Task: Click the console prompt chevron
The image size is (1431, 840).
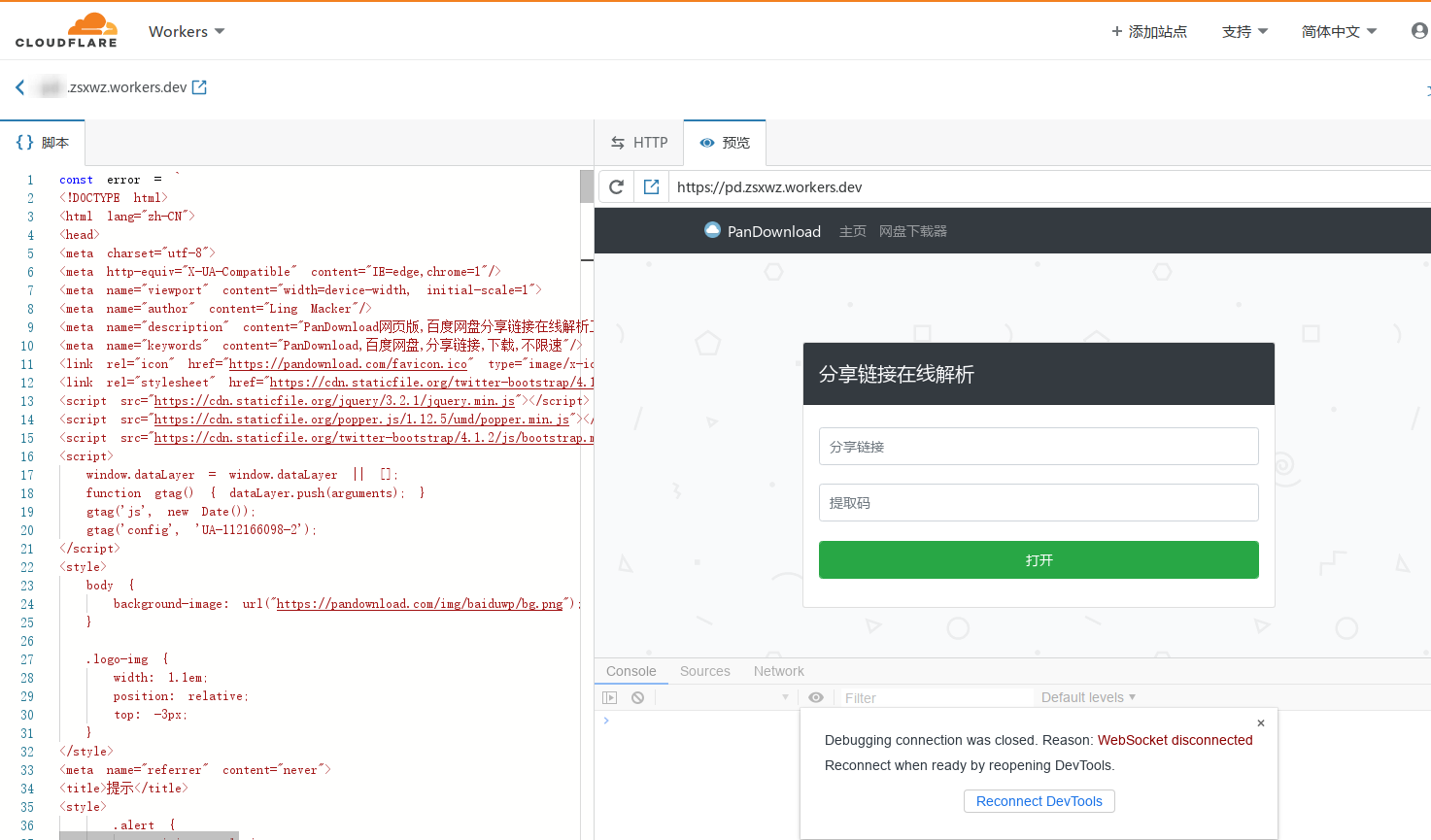Action: [x=606, y=721]
